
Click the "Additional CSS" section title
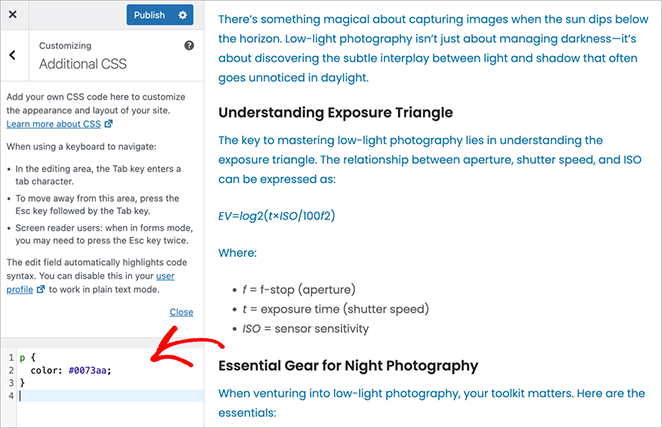[81, 64]
